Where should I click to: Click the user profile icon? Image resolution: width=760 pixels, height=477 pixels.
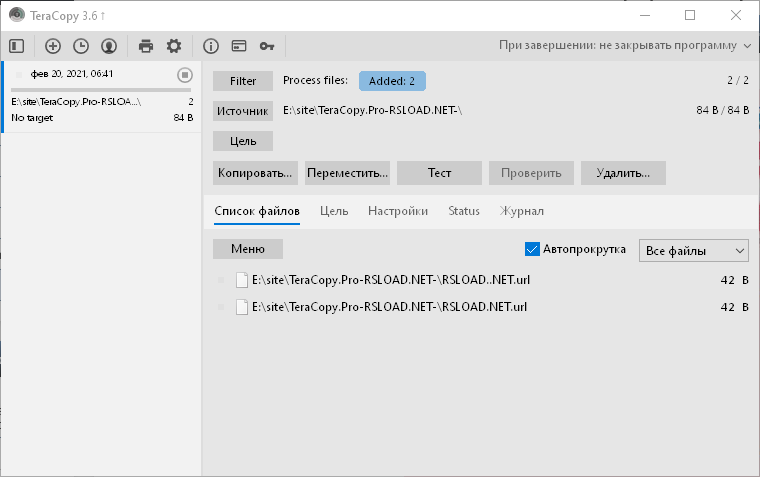click(x=109, y=46)
